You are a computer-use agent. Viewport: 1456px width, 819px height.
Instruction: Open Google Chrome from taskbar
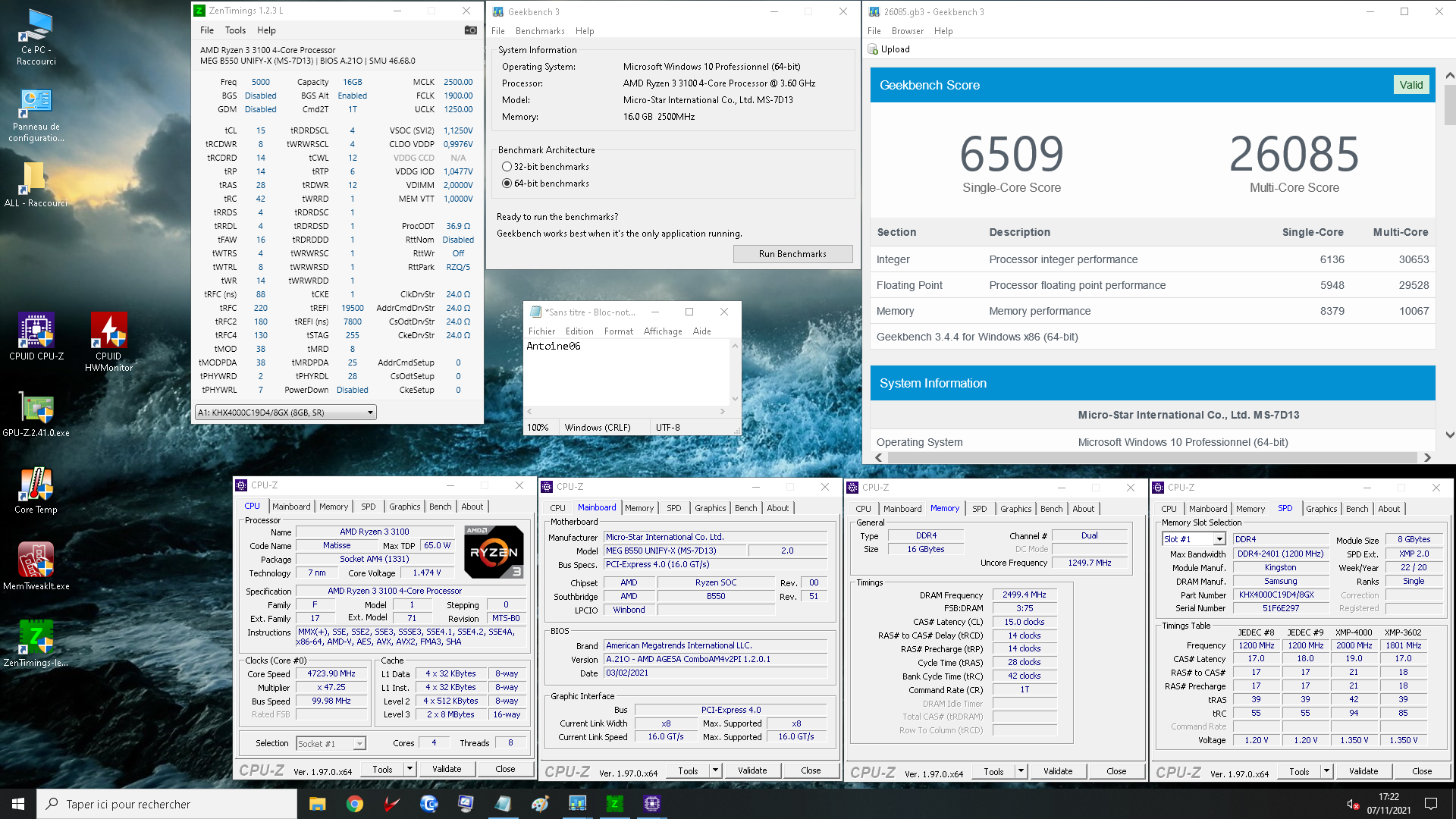coord(354,804)
